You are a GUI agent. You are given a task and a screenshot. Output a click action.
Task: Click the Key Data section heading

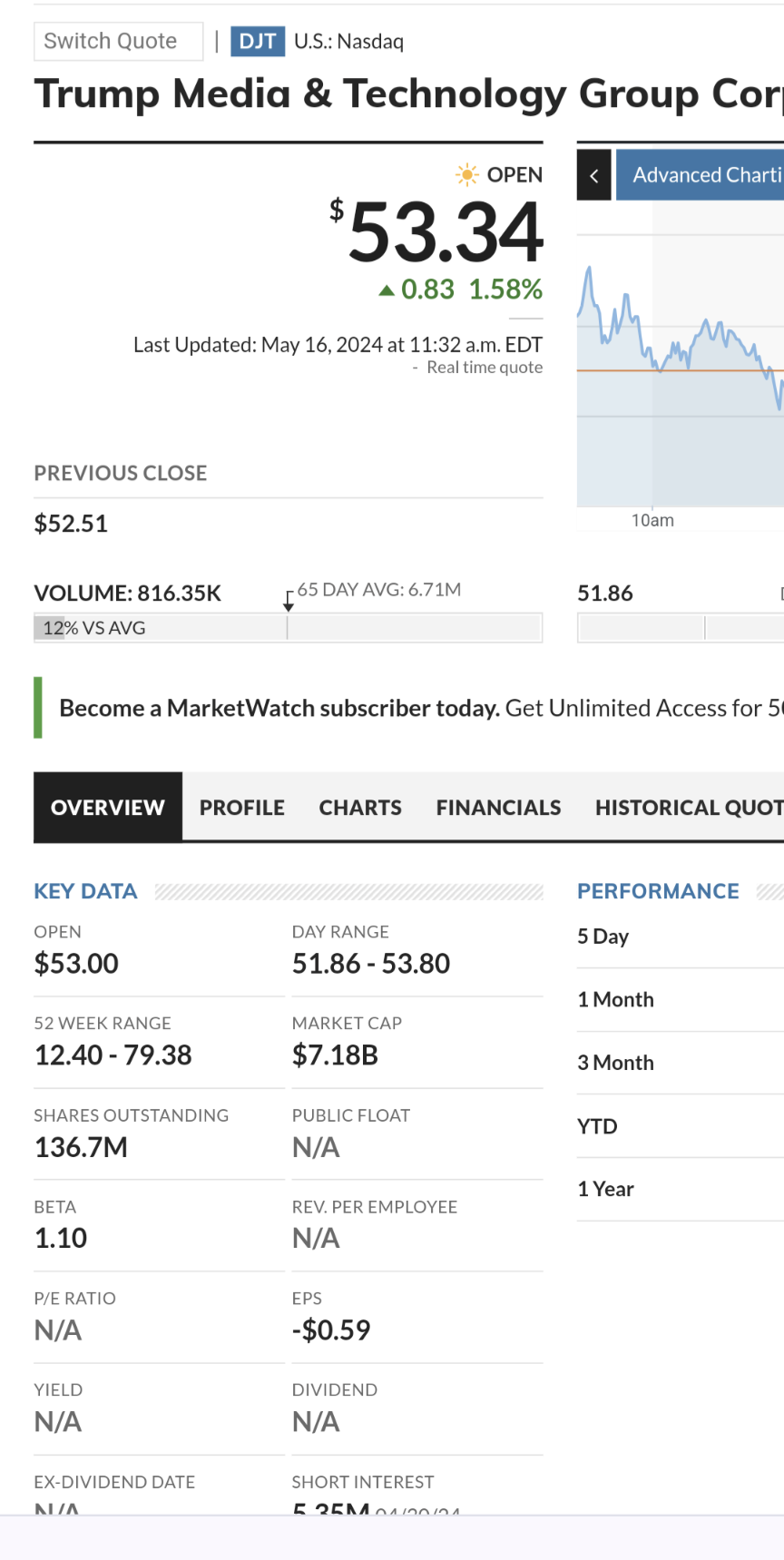(x=85, y=891)
